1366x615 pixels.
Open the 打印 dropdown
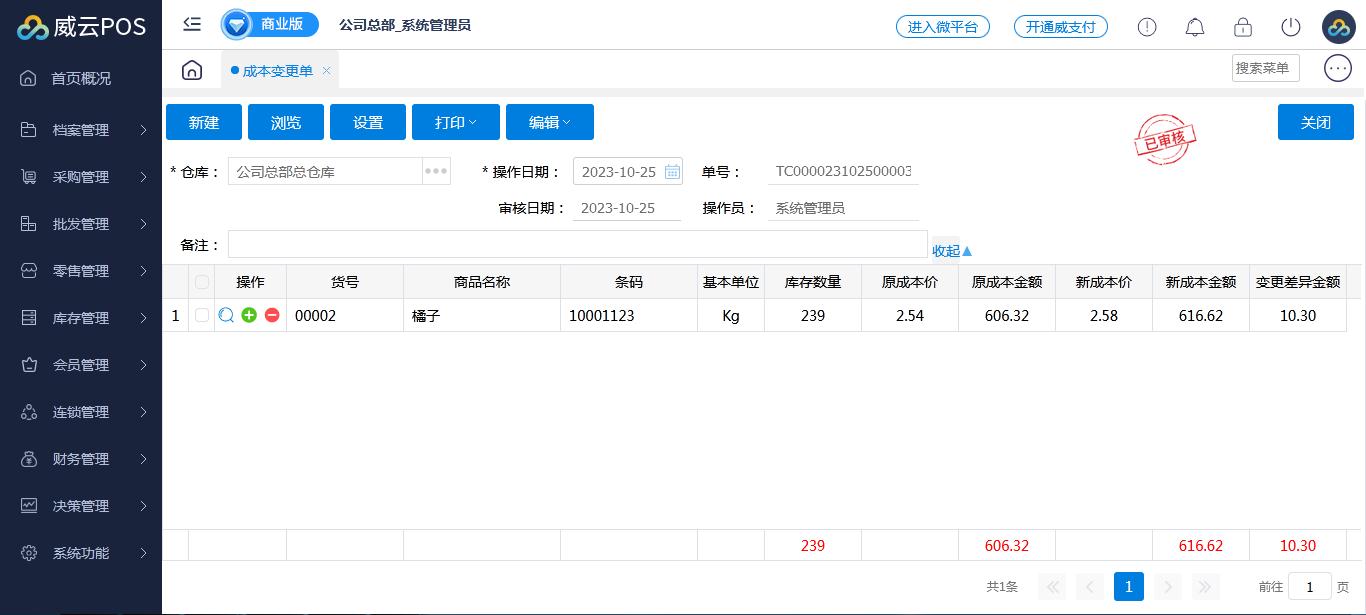455,122
